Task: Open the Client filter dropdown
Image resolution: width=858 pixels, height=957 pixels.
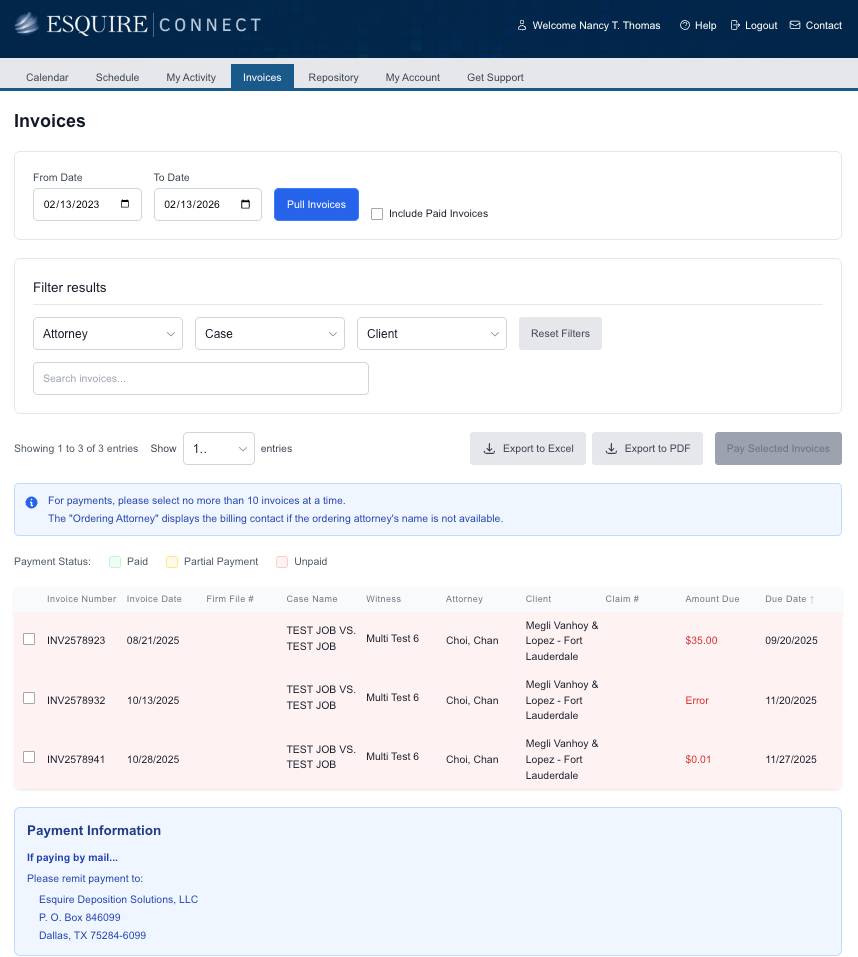Action: click(432, 333)
